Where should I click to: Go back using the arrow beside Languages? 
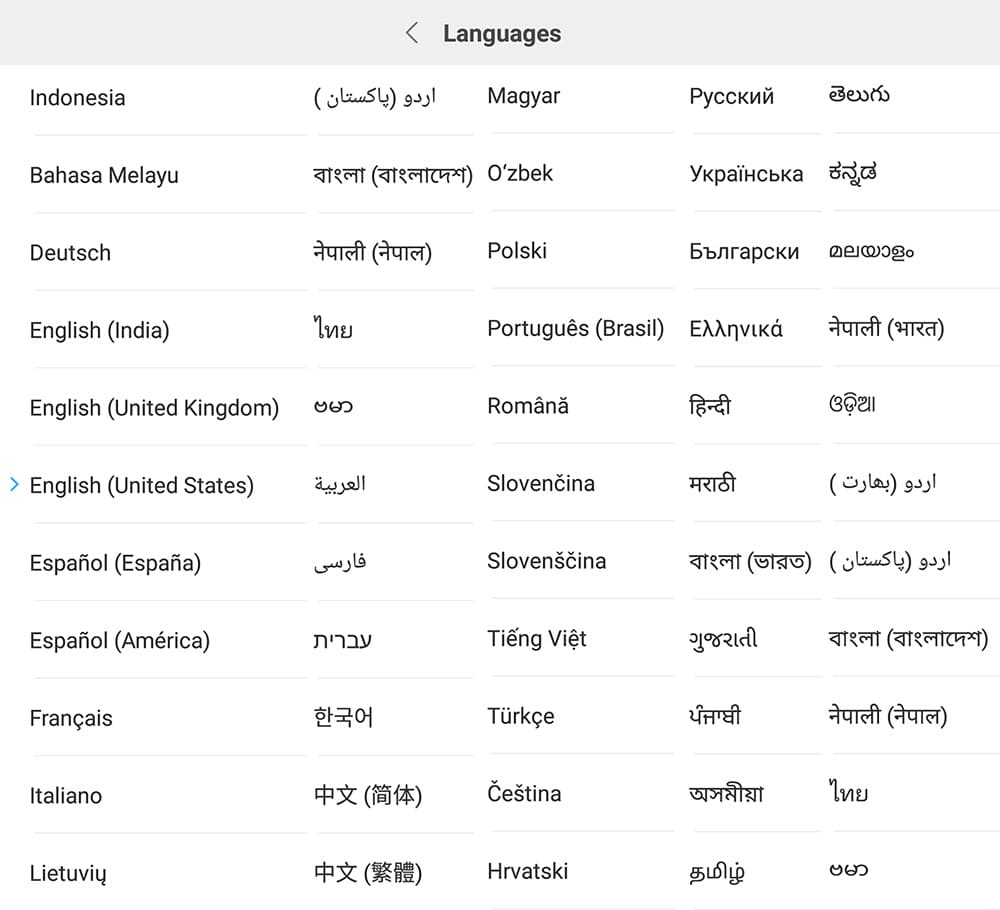pyautogui.click(x=412, y=33)
